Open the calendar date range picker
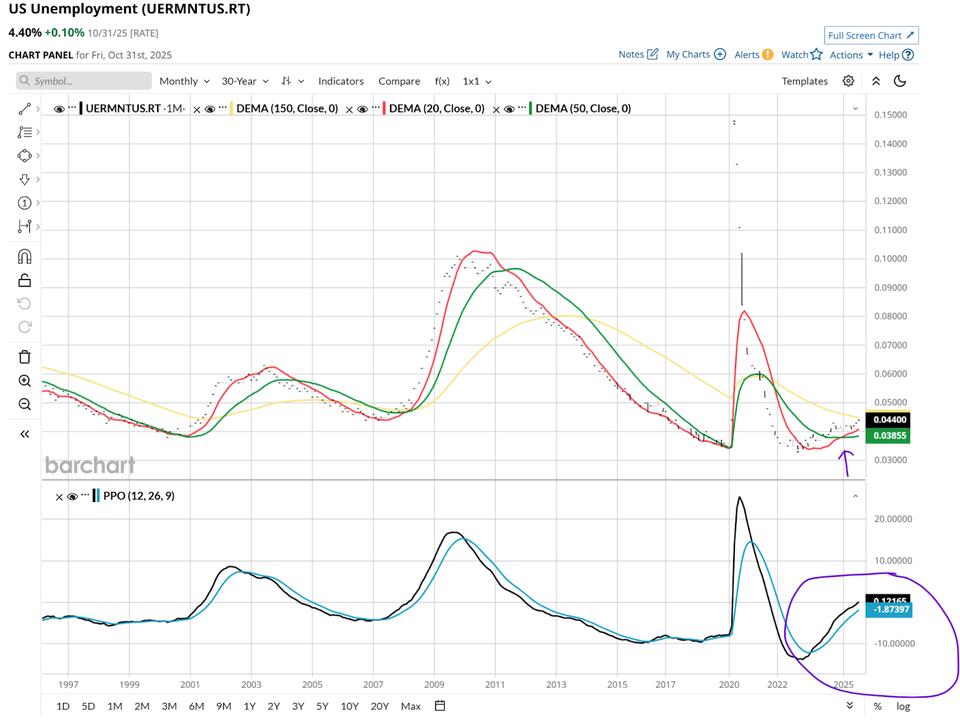960x721 pixels. click(439, 706)
